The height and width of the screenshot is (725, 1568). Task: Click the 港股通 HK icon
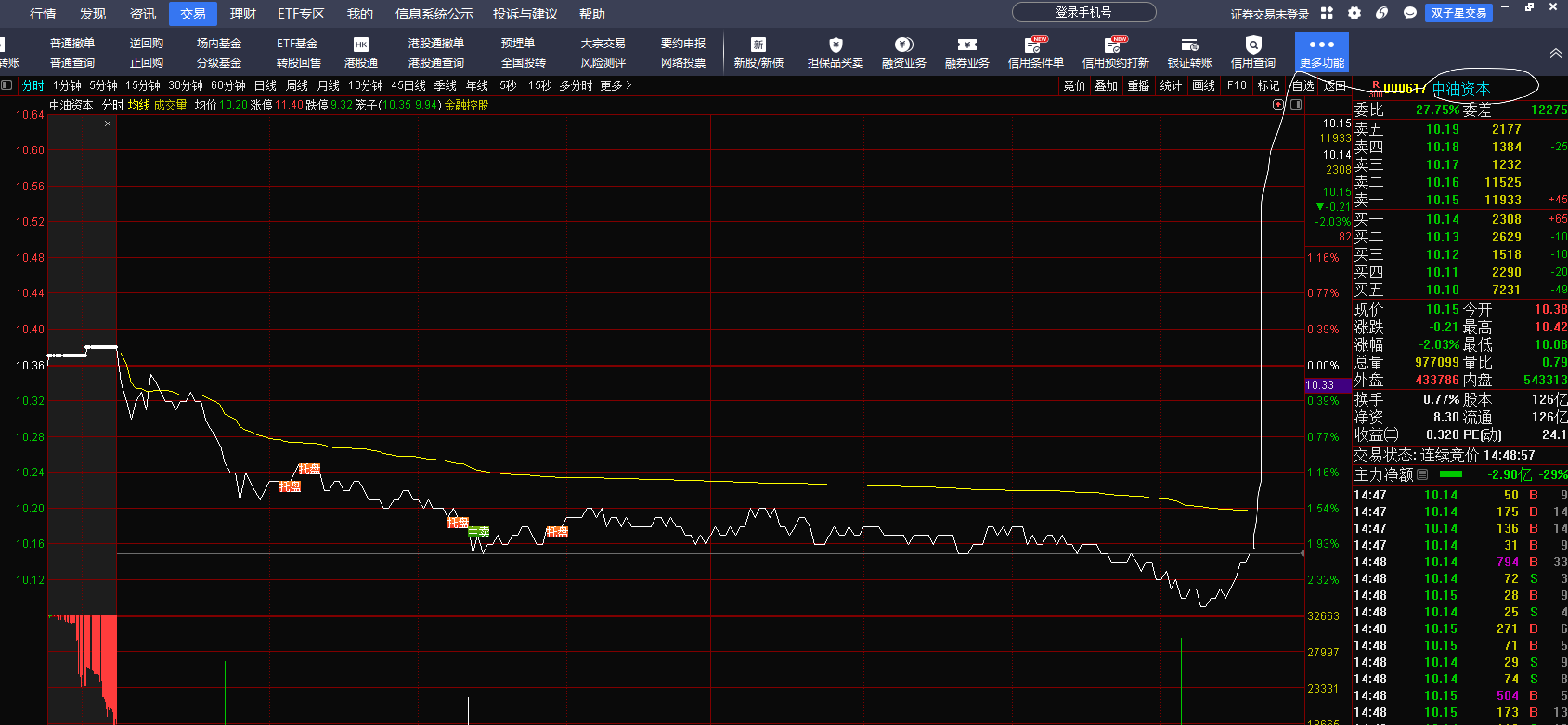(360, 45)
